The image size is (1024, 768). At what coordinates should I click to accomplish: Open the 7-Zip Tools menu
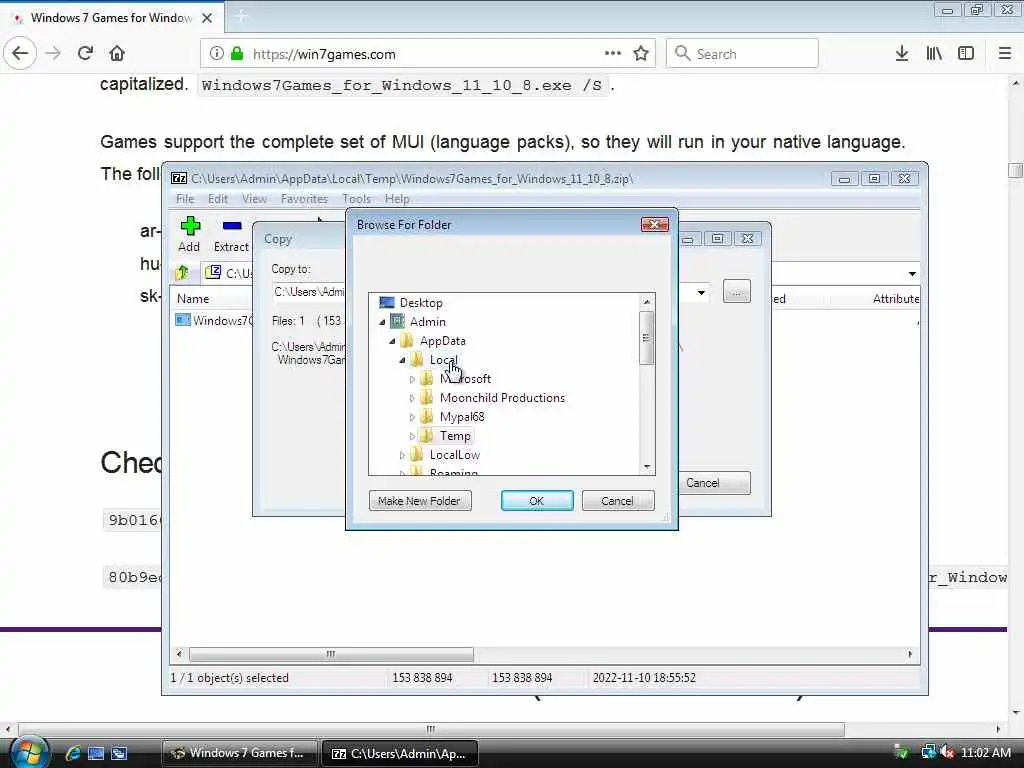(x=356, y=199)
